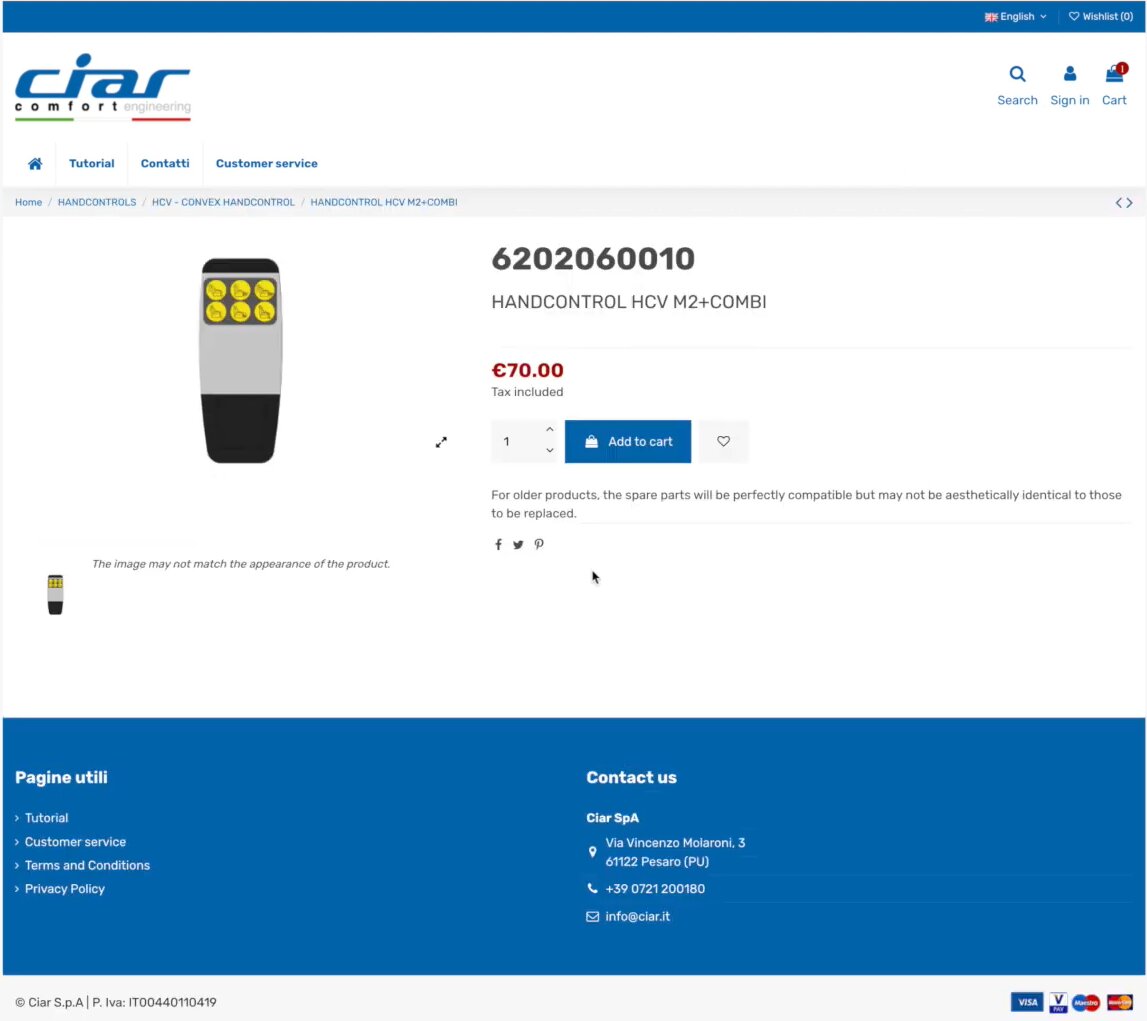Open the Search icon in header
The height and width of the screenshot is (1021, 1147).
click(x=1017, y=75)
